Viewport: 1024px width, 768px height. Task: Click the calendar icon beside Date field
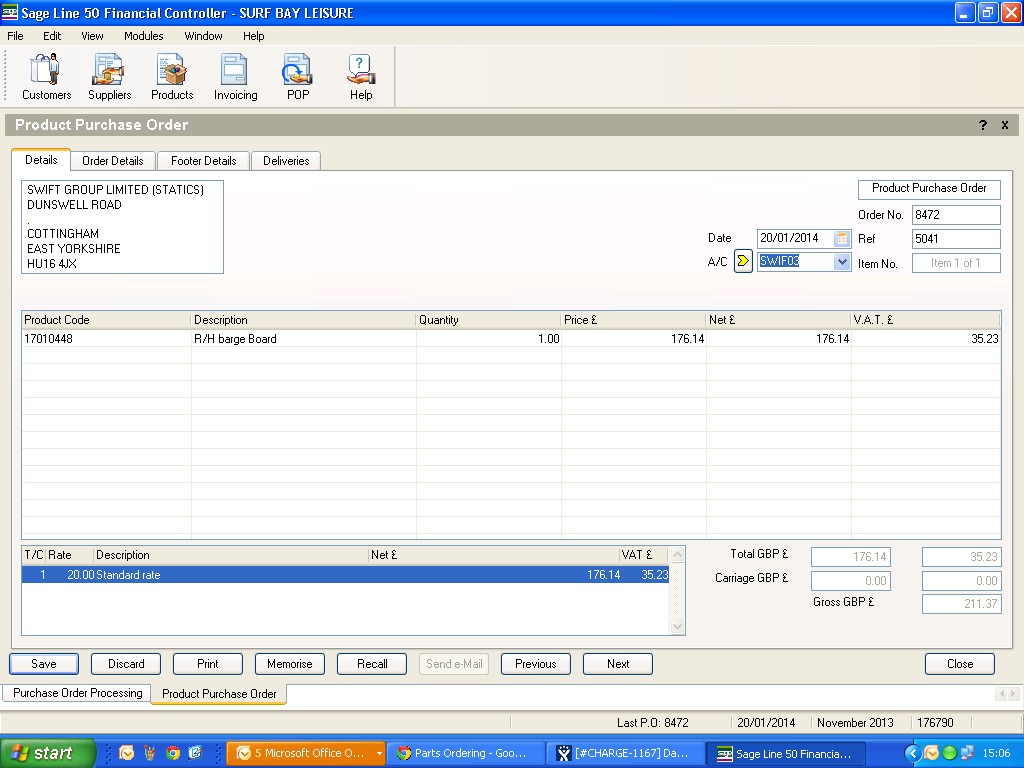point(842,238)
